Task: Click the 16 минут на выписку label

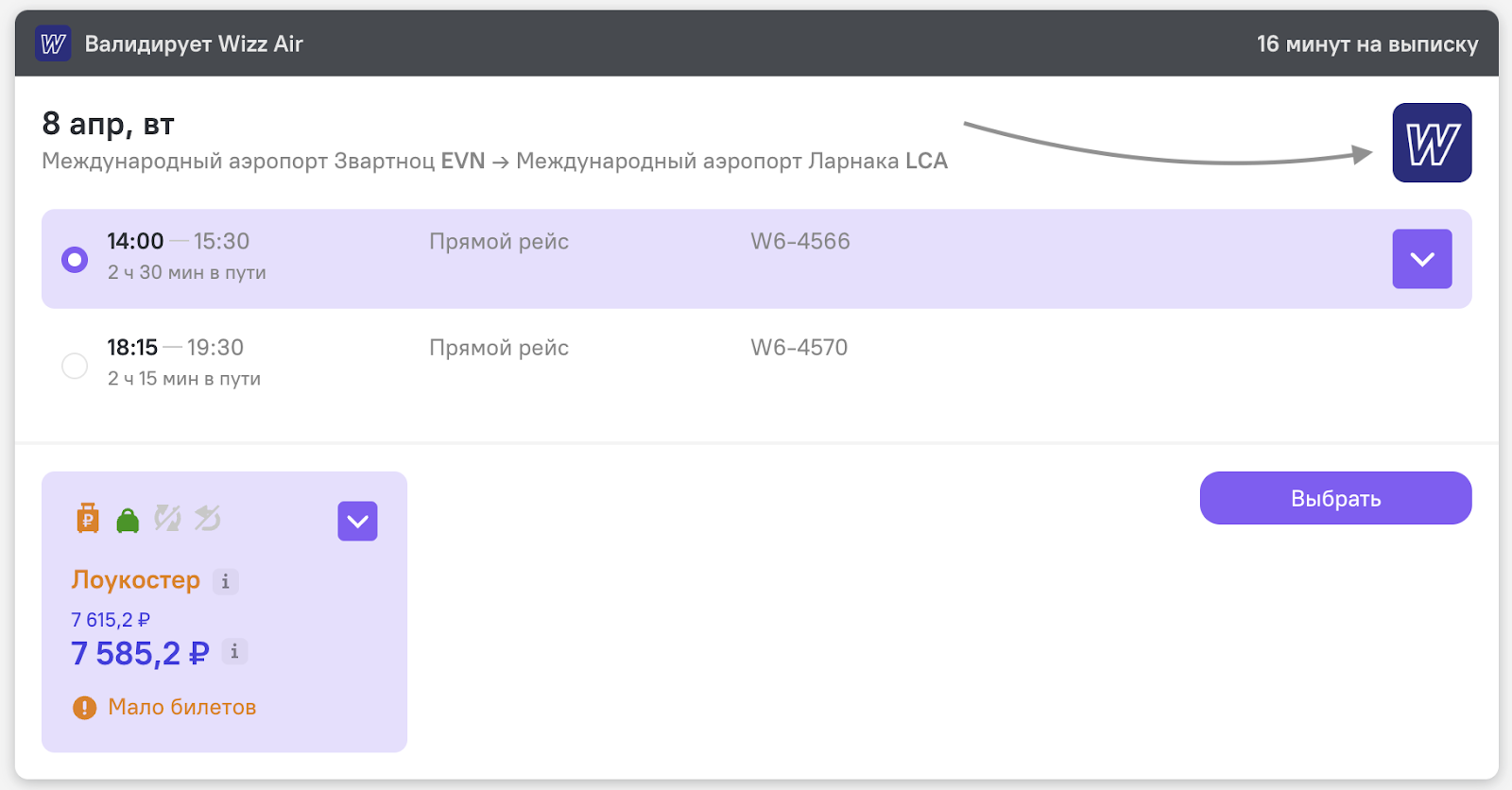Action: pos(1367,44)
